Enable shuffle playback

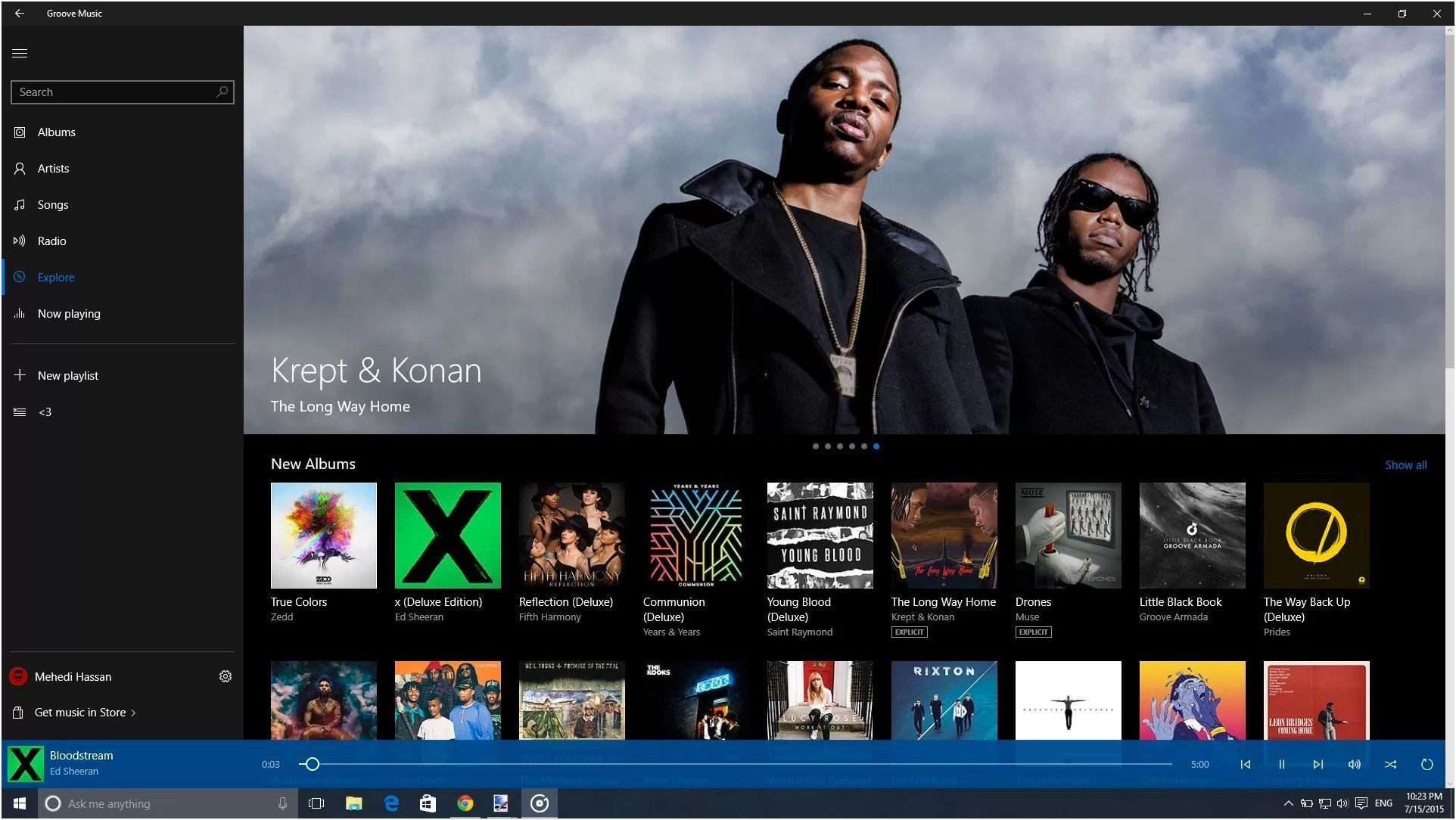tap(1391, 764)
